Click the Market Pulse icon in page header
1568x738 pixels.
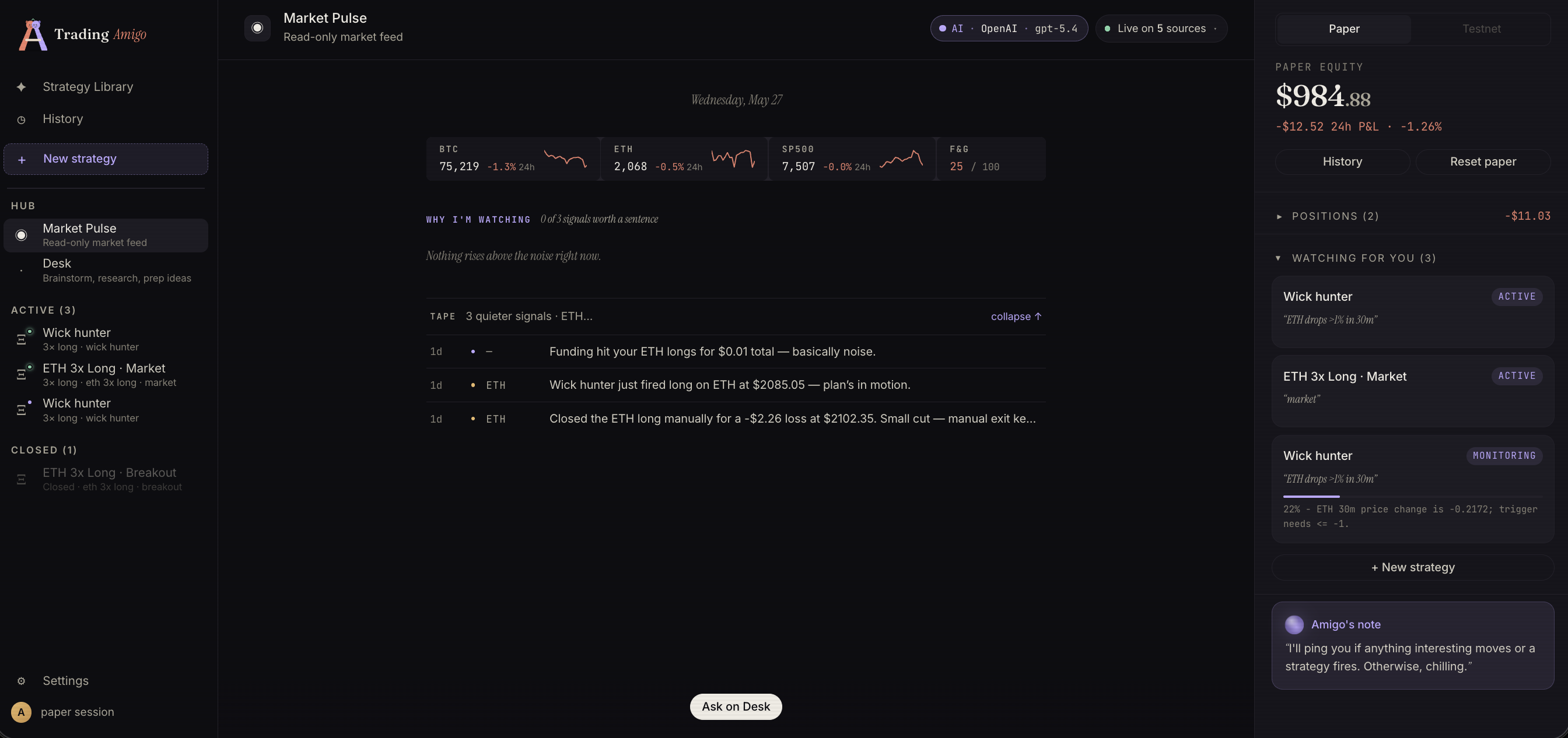(x=257, y=28)
